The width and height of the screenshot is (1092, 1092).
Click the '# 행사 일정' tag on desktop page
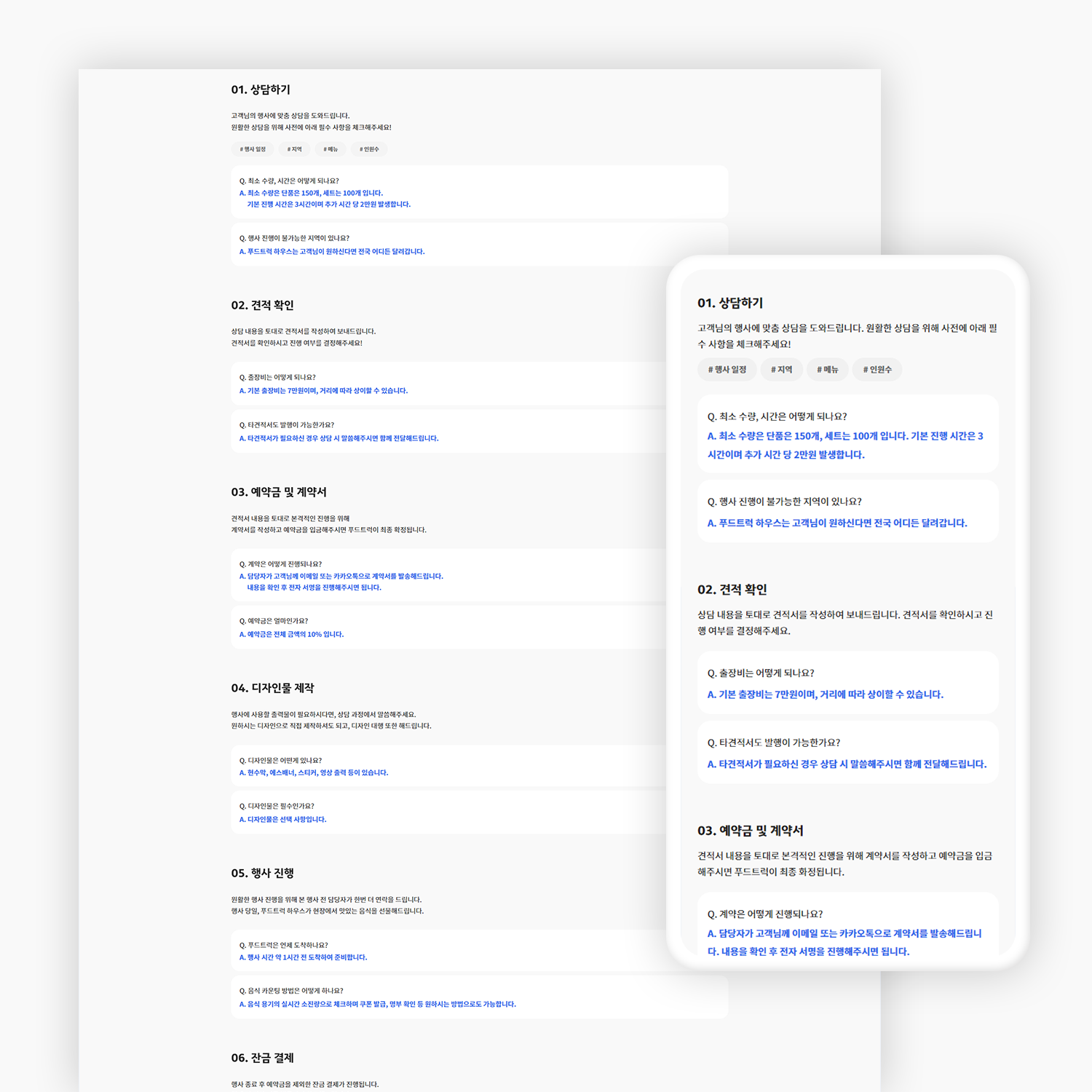point(253,149)
